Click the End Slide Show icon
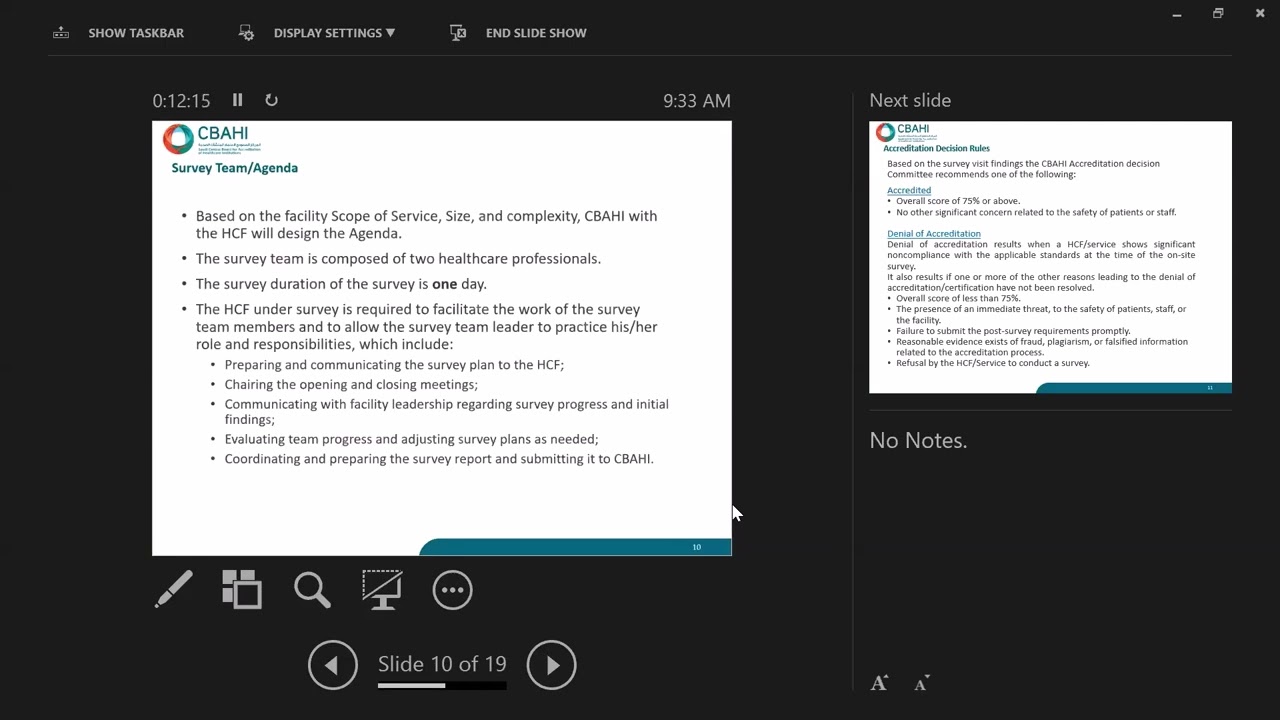 click(x=458, y=33)
